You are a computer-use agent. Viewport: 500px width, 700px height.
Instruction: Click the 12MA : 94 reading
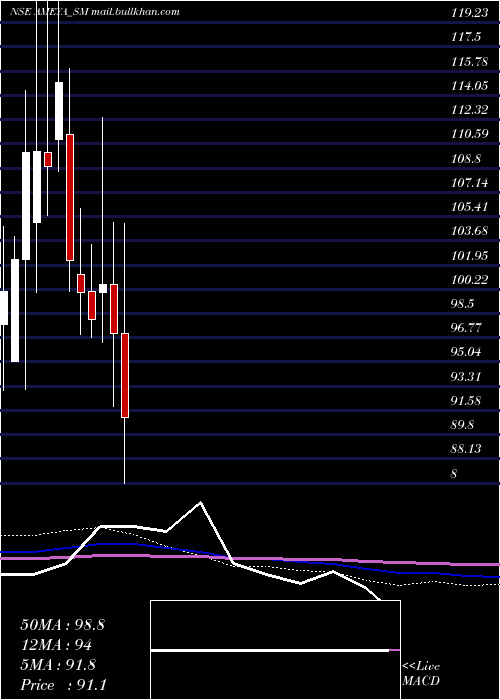(x=56, y=645)
